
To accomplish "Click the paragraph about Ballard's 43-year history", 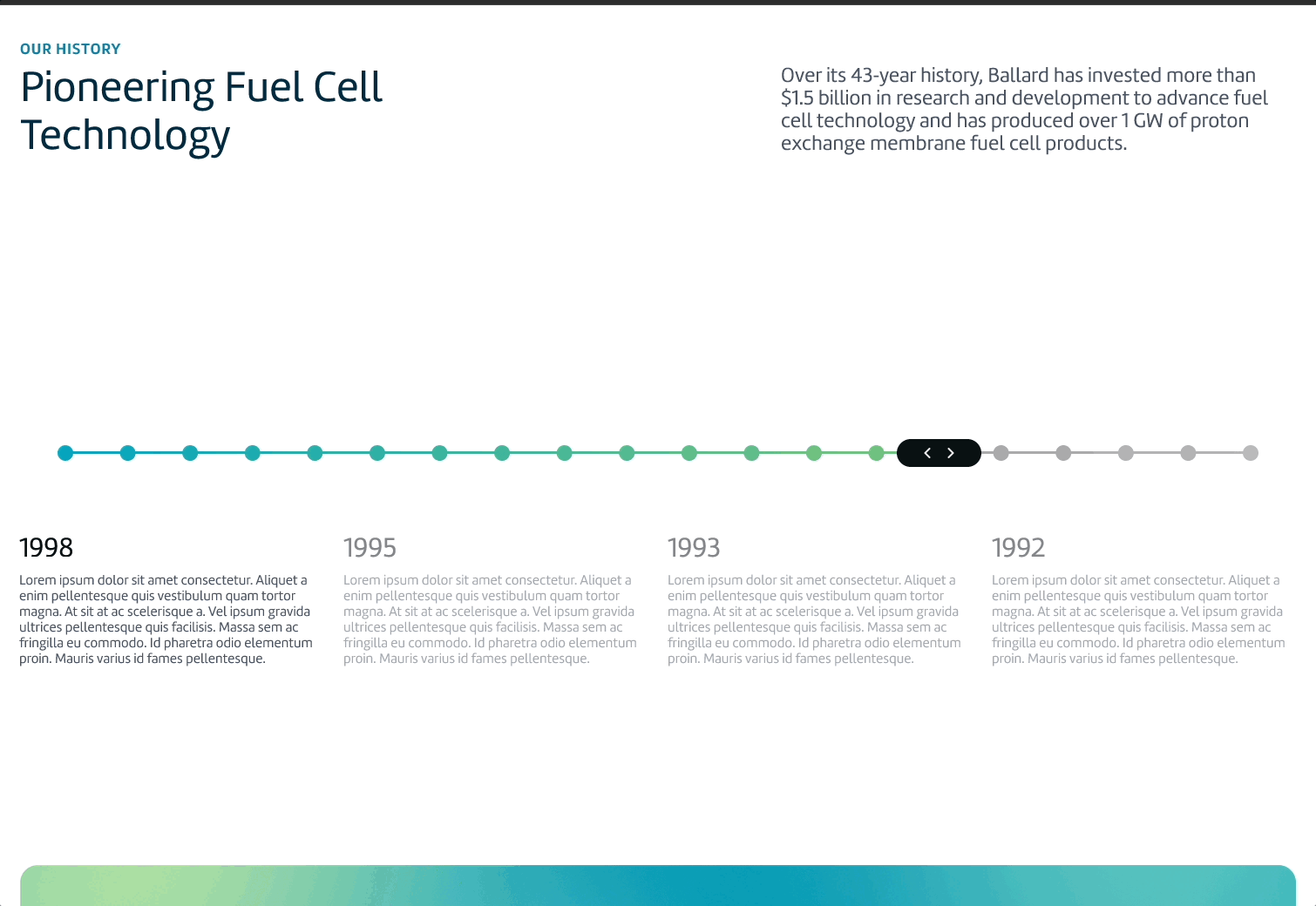I will pyautogui.click(x=1024, y=109).
